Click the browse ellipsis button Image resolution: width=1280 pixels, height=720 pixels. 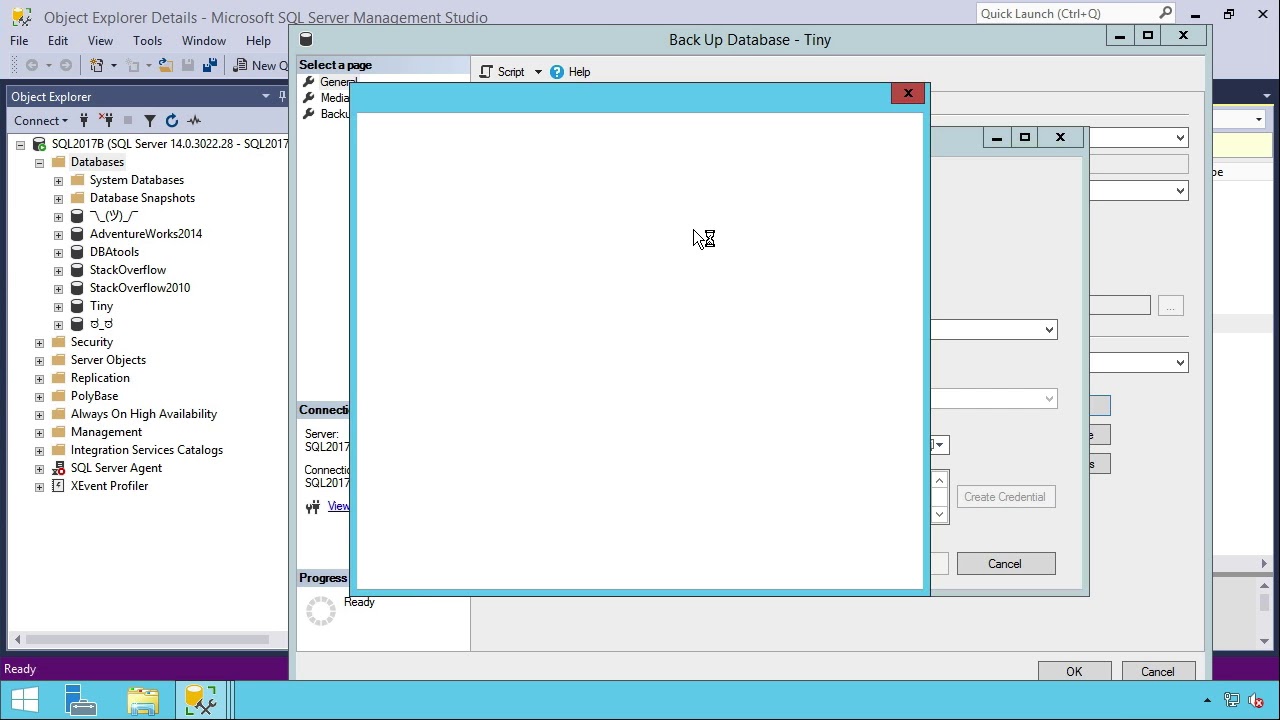pyautogui.click(x=1170, y=306)
